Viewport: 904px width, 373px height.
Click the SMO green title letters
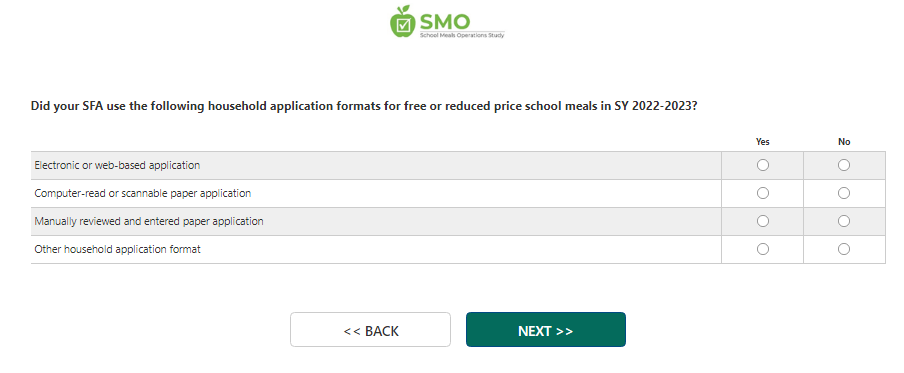(x=445, y=22)
